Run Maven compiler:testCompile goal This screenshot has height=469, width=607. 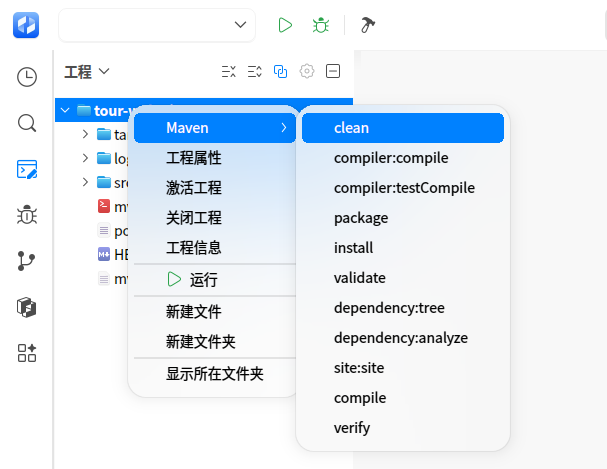pyautogui.click(x=403, y=188)
